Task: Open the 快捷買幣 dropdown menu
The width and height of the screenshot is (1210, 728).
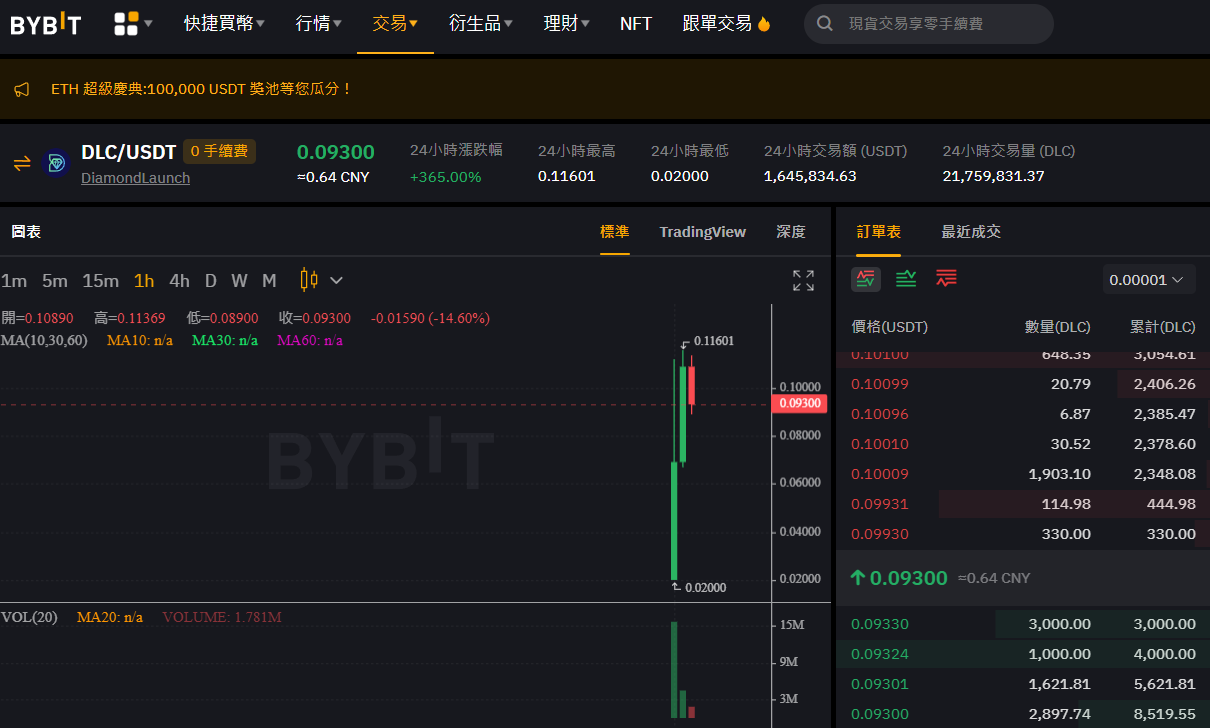Action: (x=224, y=23)
